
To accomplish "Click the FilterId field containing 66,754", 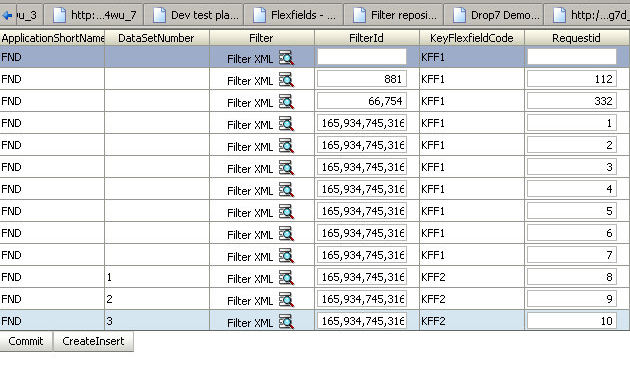I will (x=362, y=101).
